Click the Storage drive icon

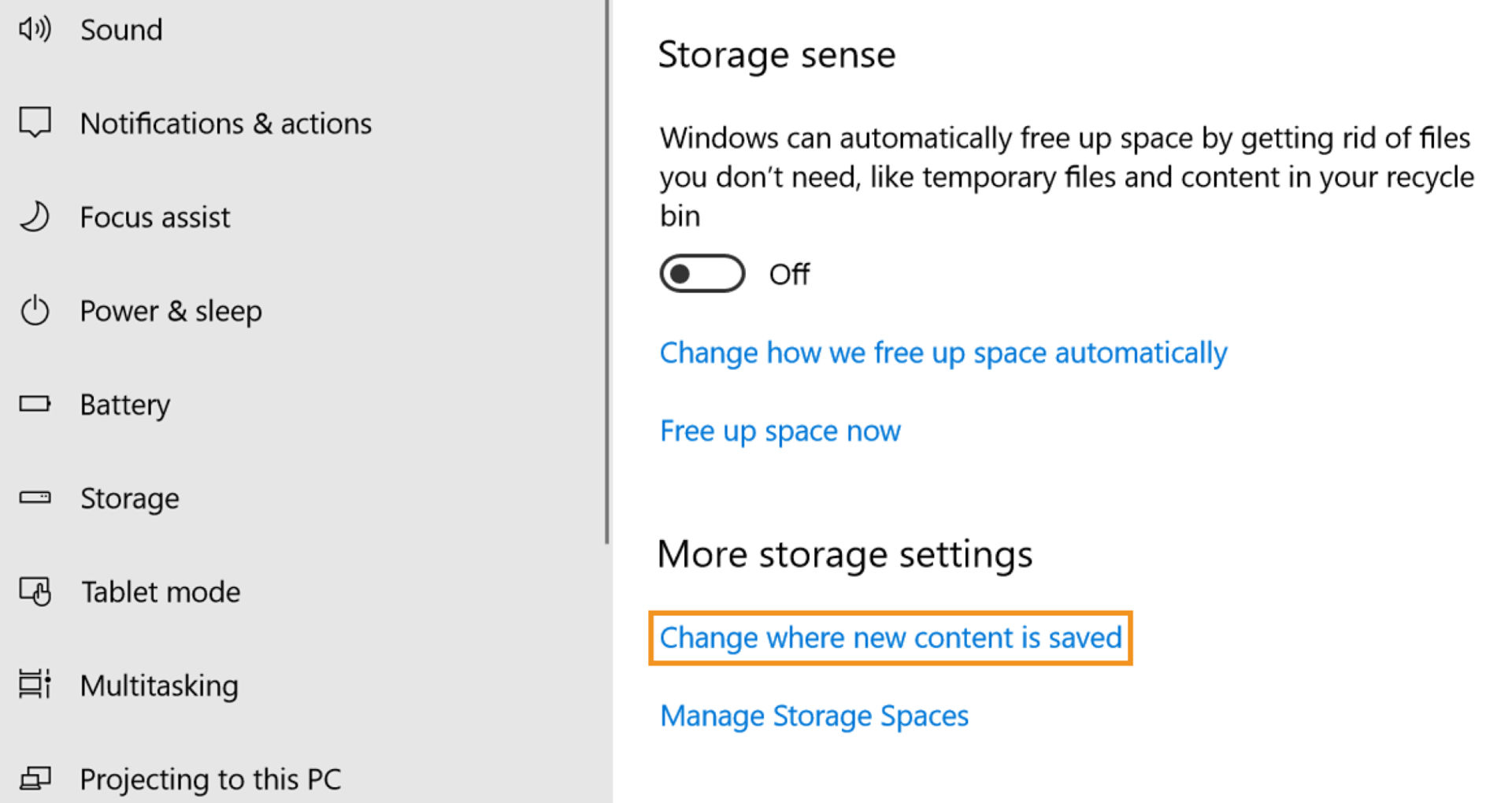coord(35,498)
